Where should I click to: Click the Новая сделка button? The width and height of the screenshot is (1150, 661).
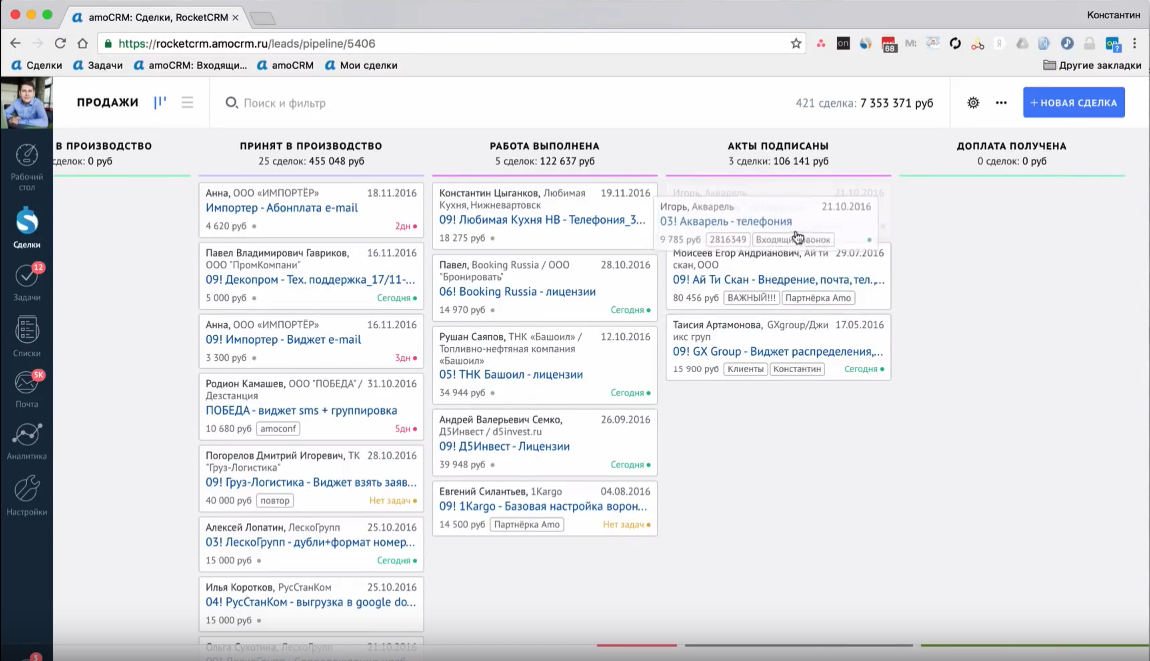tap(1073, 103)
